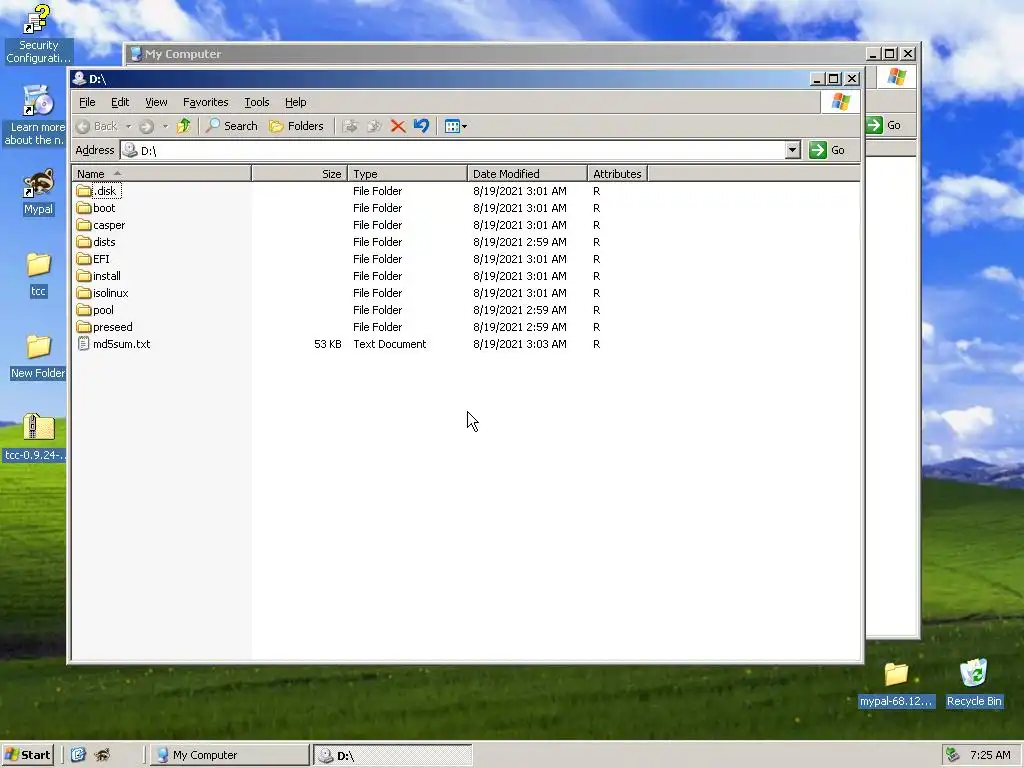Select the Recycle Bin icon
This screenshot has width=1024, height=768.
[974, 683]
